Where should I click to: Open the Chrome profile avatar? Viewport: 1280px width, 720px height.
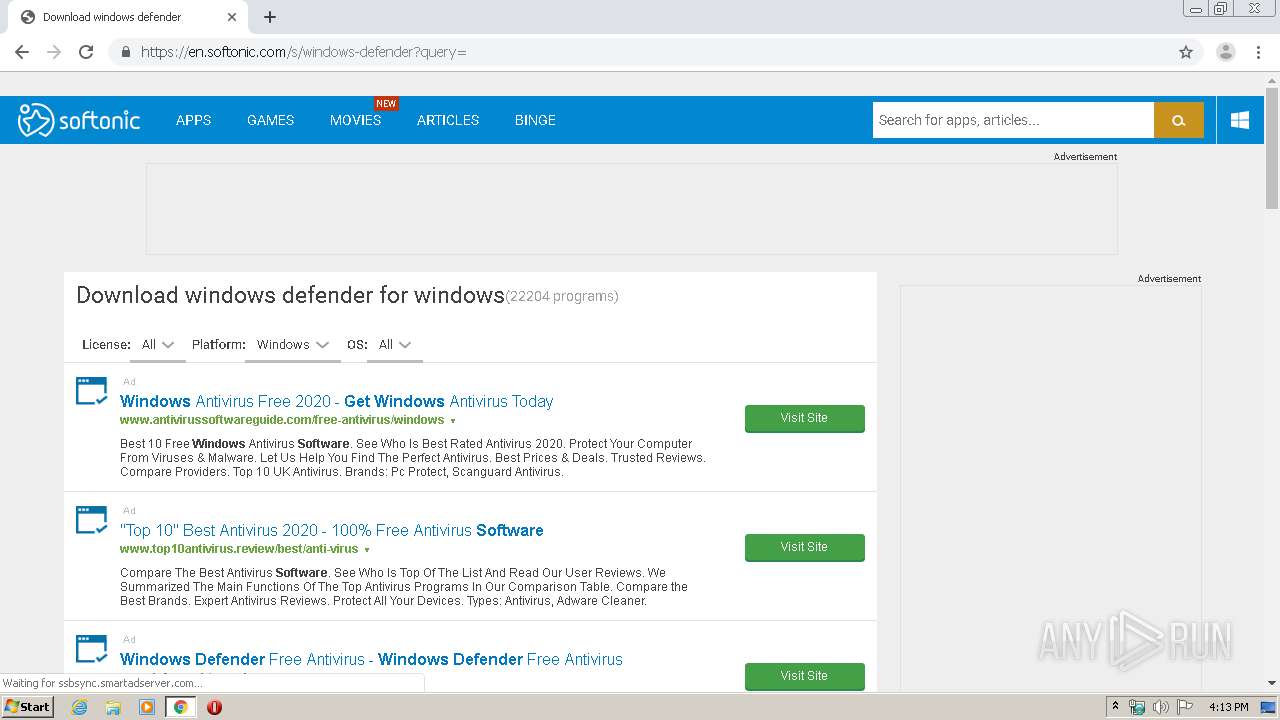(1226, 52)
